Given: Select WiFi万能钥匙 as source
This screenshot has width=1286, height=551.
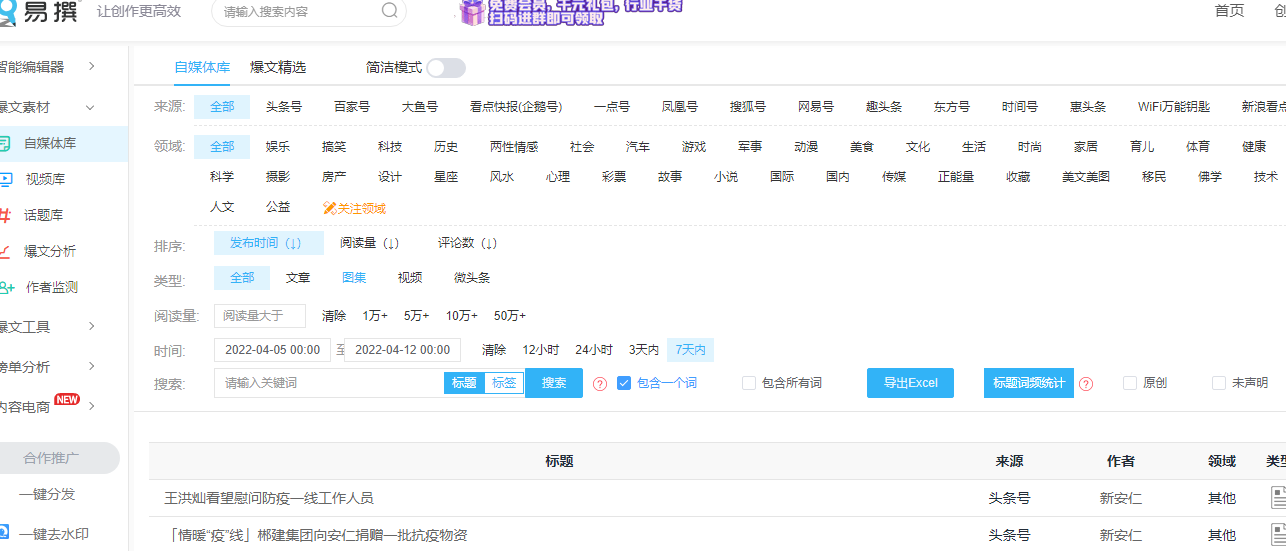Looking at the screenshot, I should click(1174, 107).
